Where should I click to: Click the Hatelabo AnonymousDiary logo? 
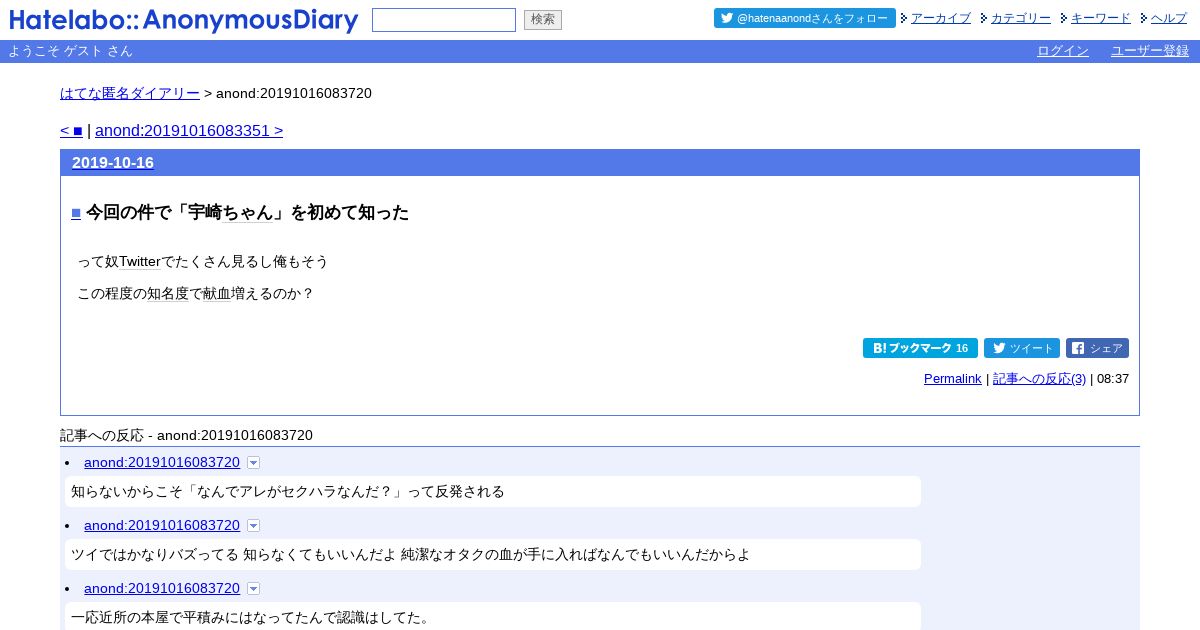pos(184,20)
